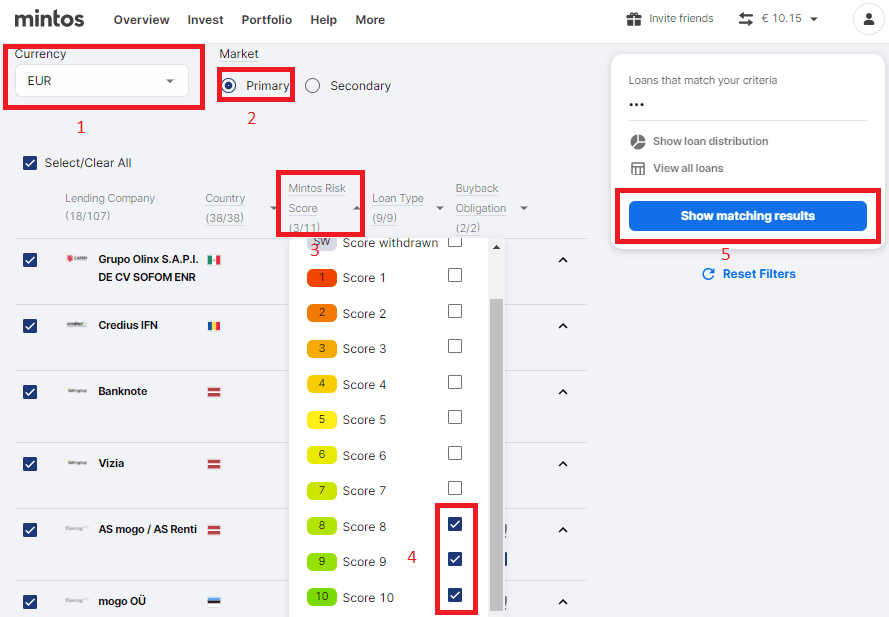889x617 pixels.
Task: Click the Show matching results button
Action: pyautogui.click(x=747, y=216)
